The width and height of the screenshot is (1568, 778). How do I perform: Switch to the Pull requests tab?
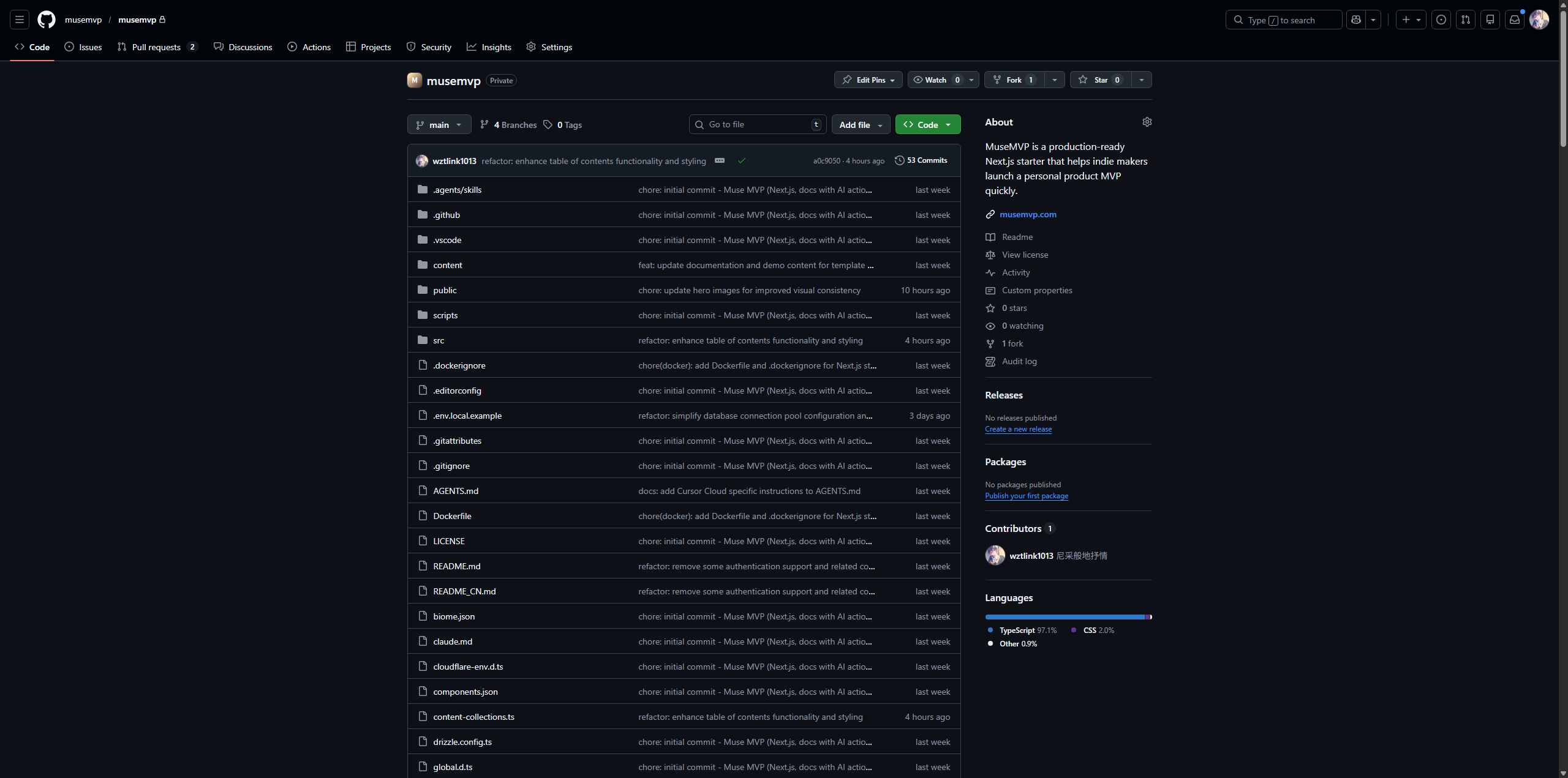click(157, 47)
